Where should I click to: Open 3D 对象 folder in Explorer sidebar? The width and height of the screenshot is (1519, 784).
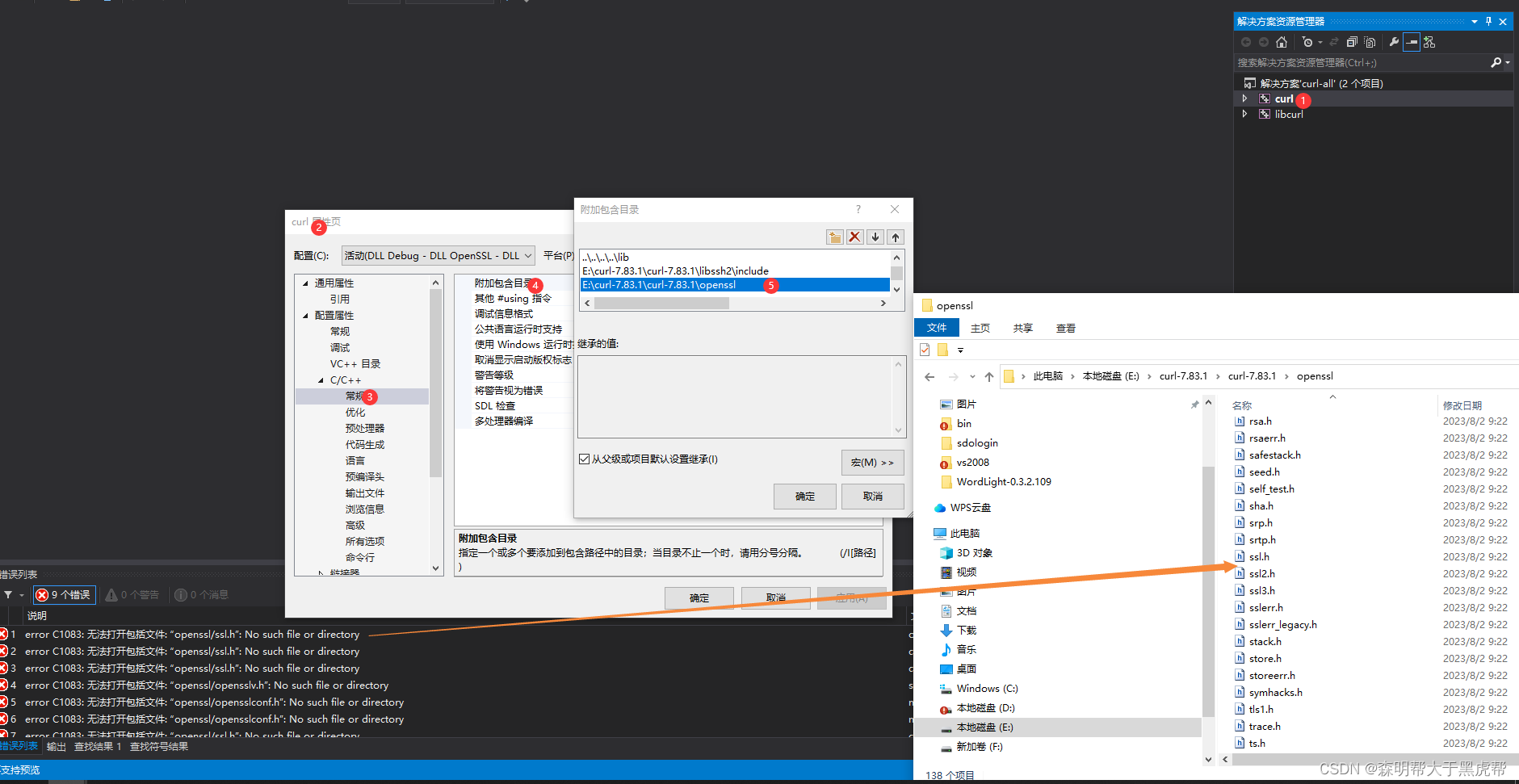tap(967, 553)
